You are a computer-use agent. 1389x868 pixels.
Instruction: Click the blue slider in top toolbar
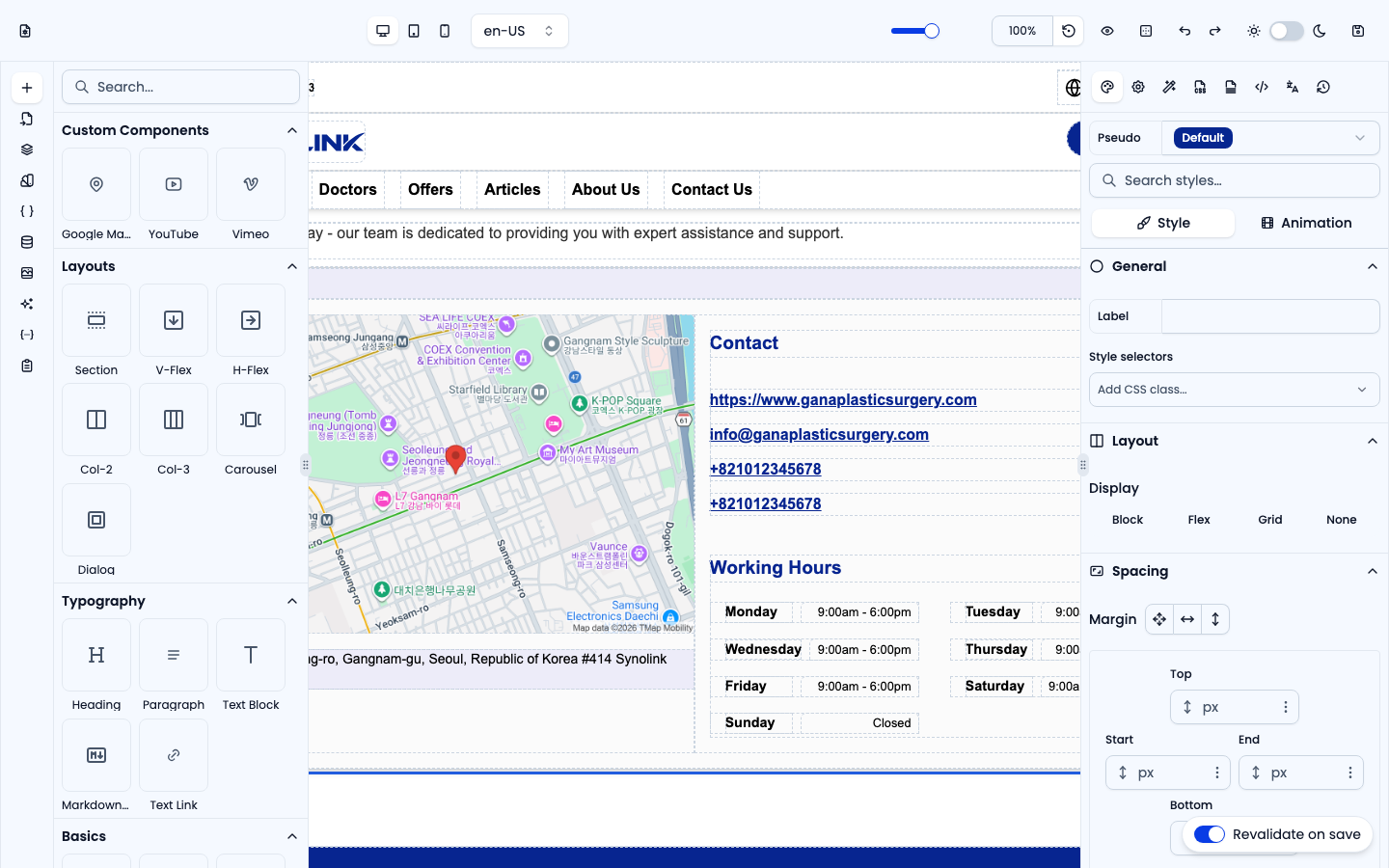(x=914, y=31)
